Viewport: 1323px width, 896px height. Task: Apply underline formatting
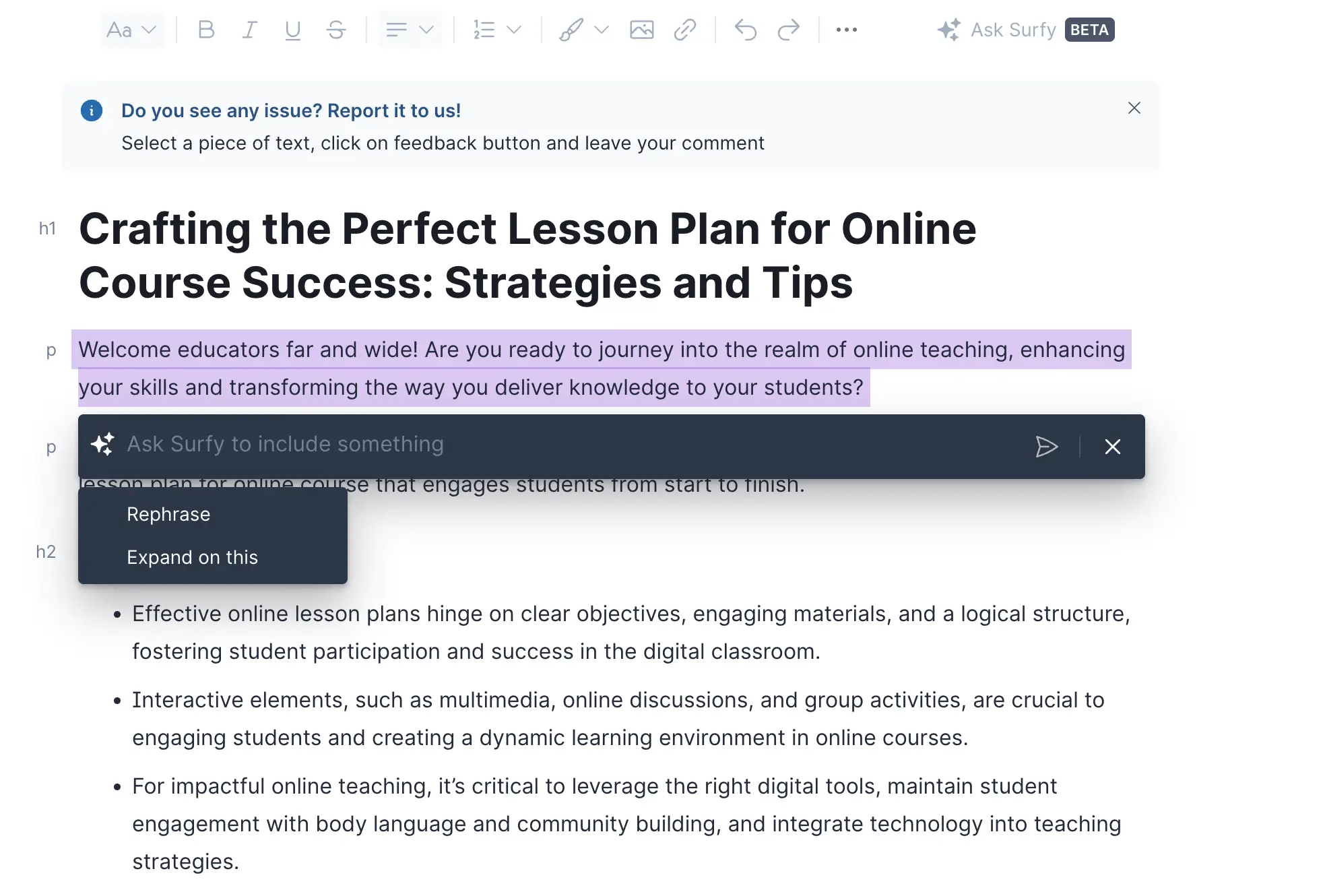click(x=292, y=30)
